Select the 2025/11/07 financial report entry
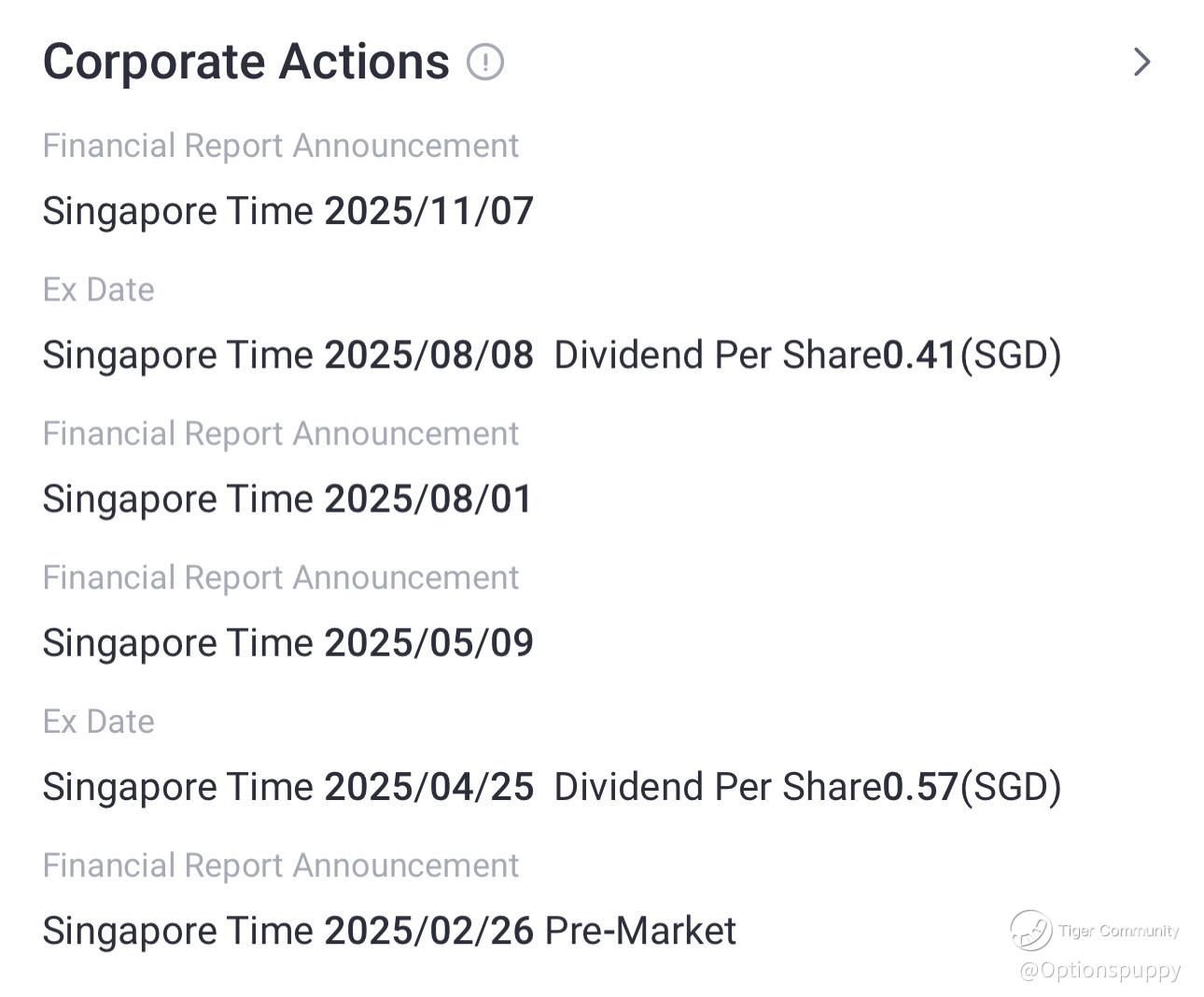The width and height of the screenshot is (1204, 997). tap(287, 211)
